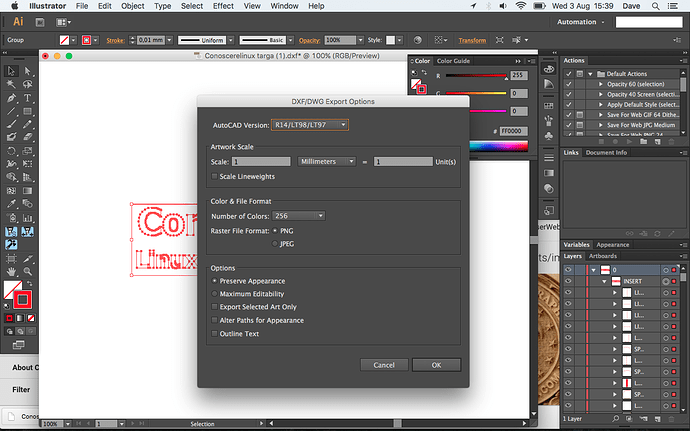Click the Go to Bridge icon
690x431 pixels.
[x=40, y=22]
